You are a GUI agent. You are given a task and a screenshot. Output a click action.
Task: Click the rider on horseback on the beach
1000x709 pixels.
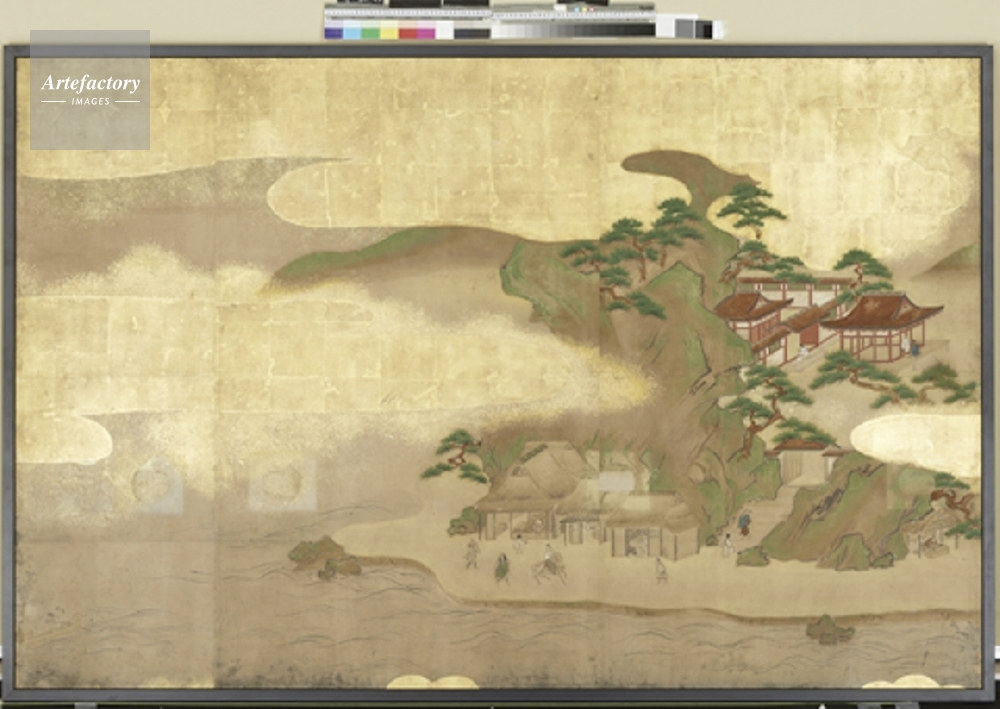[548, 566]
